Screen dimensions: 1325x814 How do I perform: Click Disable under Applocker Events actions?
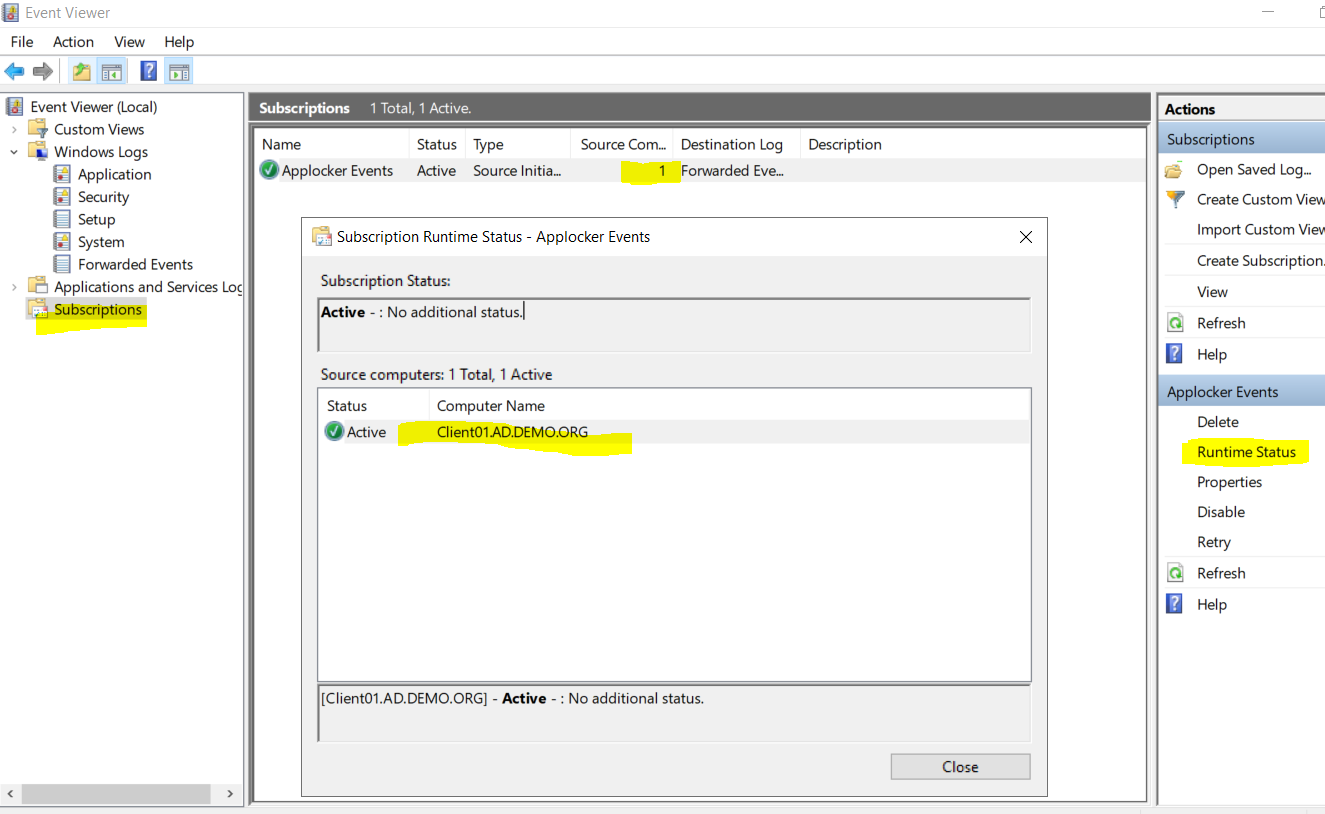tap(1221, 512)
